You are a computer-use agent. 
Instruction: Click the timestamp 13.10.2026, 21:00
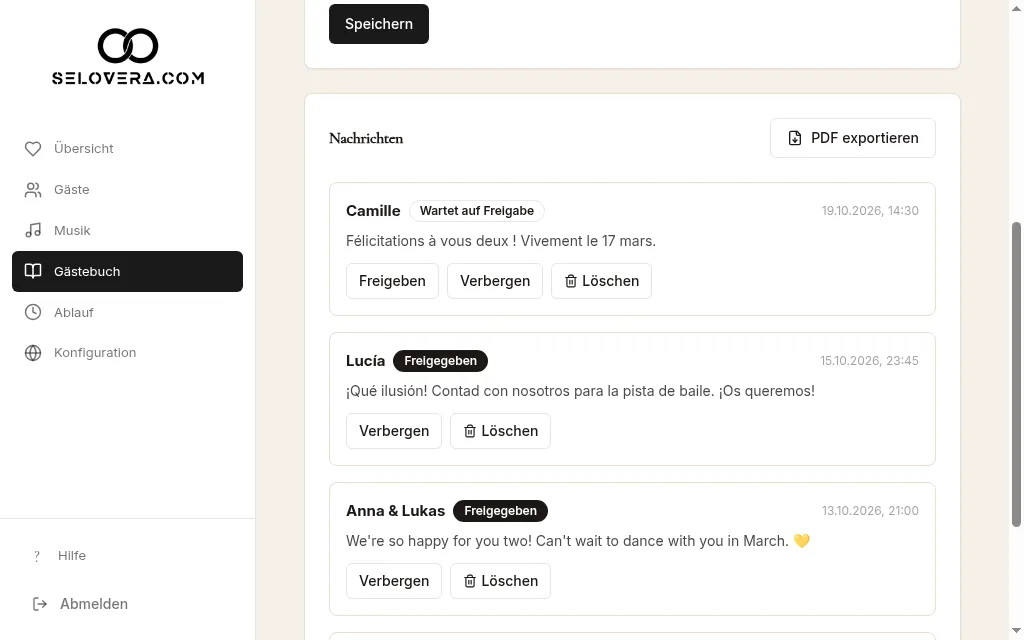coord(870,511)
